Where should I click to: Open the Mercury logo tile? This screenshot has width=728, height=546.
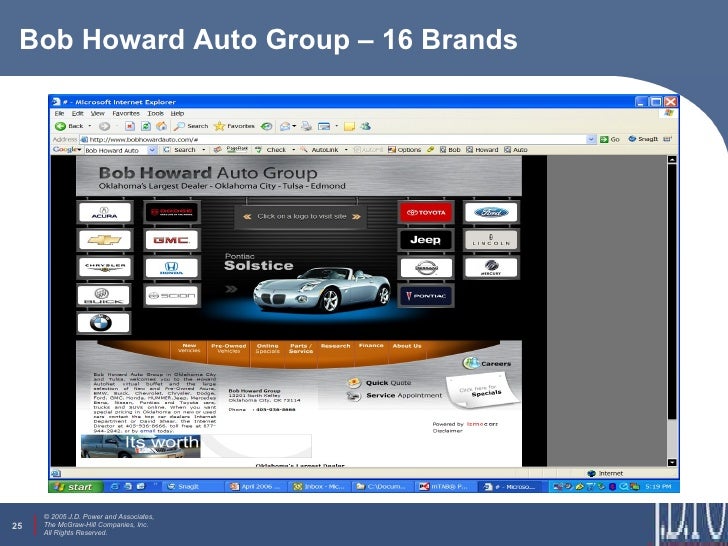(491, 268)
